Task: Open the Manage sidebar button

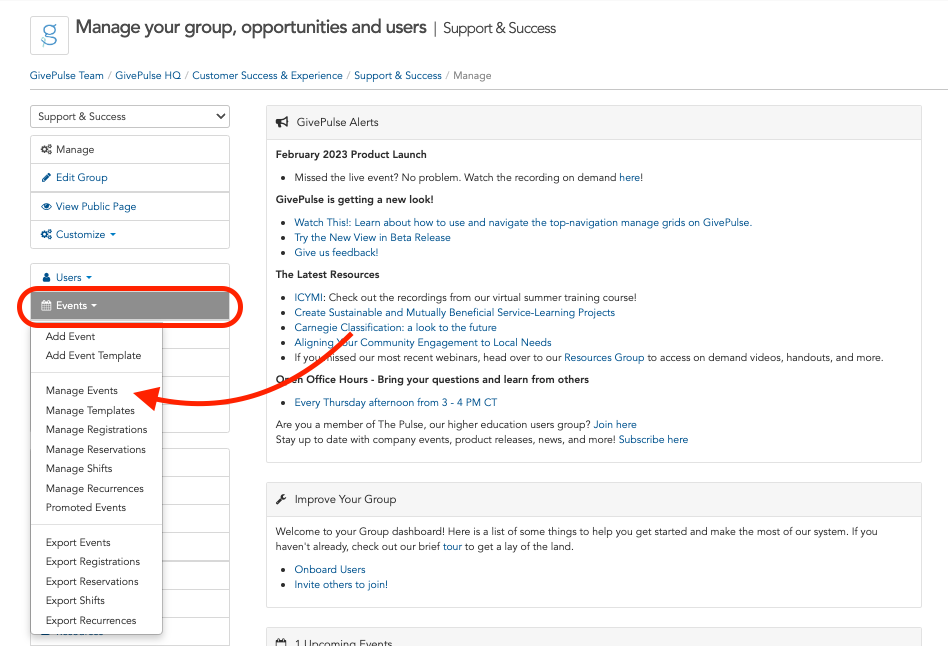Action: click(x=130, y=149)
